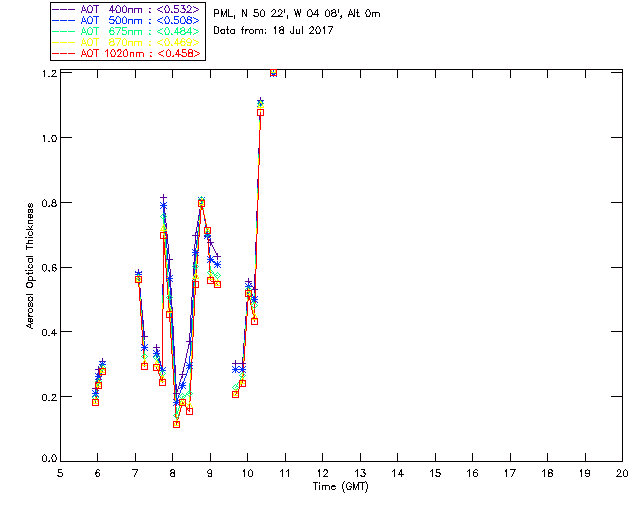Click the y-axis tick label 1.2

pyautogui.click(x=49, y=74)
